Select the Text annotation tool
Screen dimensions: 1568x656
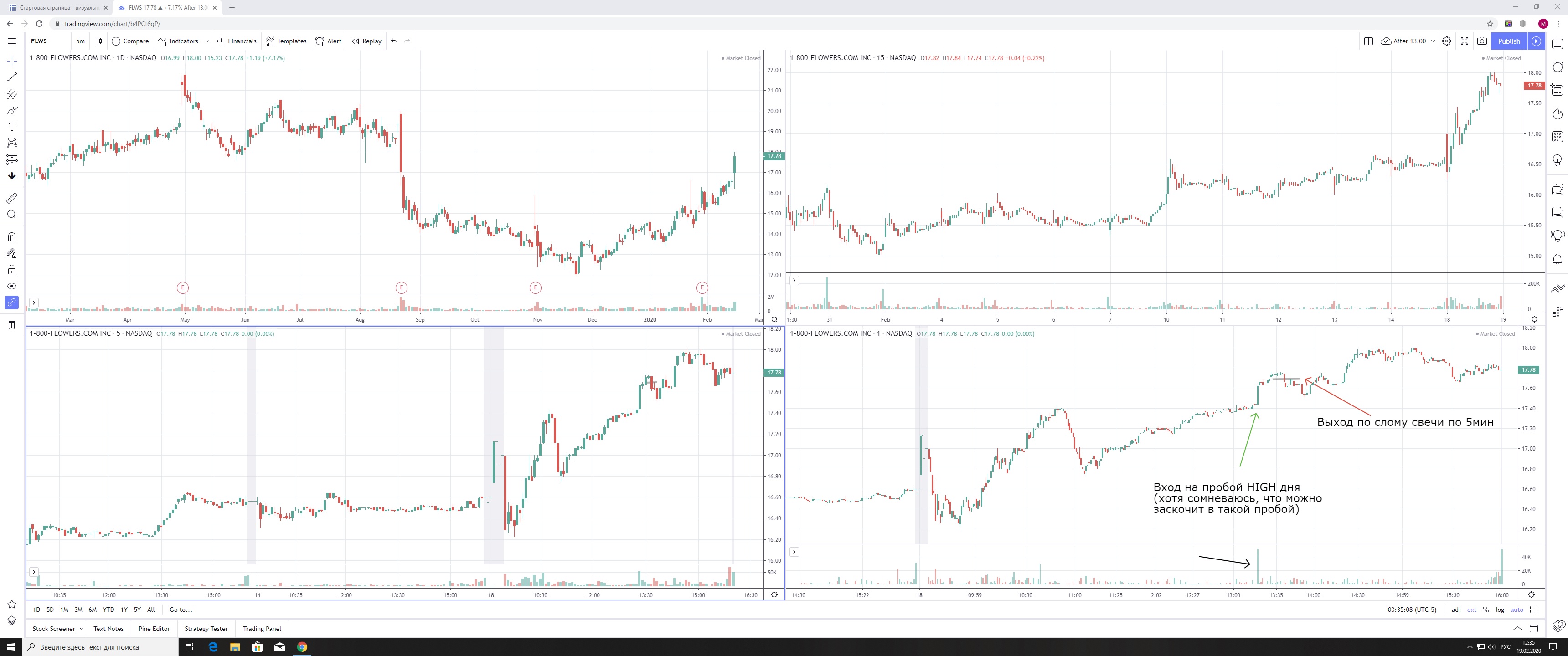coord(11,127)
